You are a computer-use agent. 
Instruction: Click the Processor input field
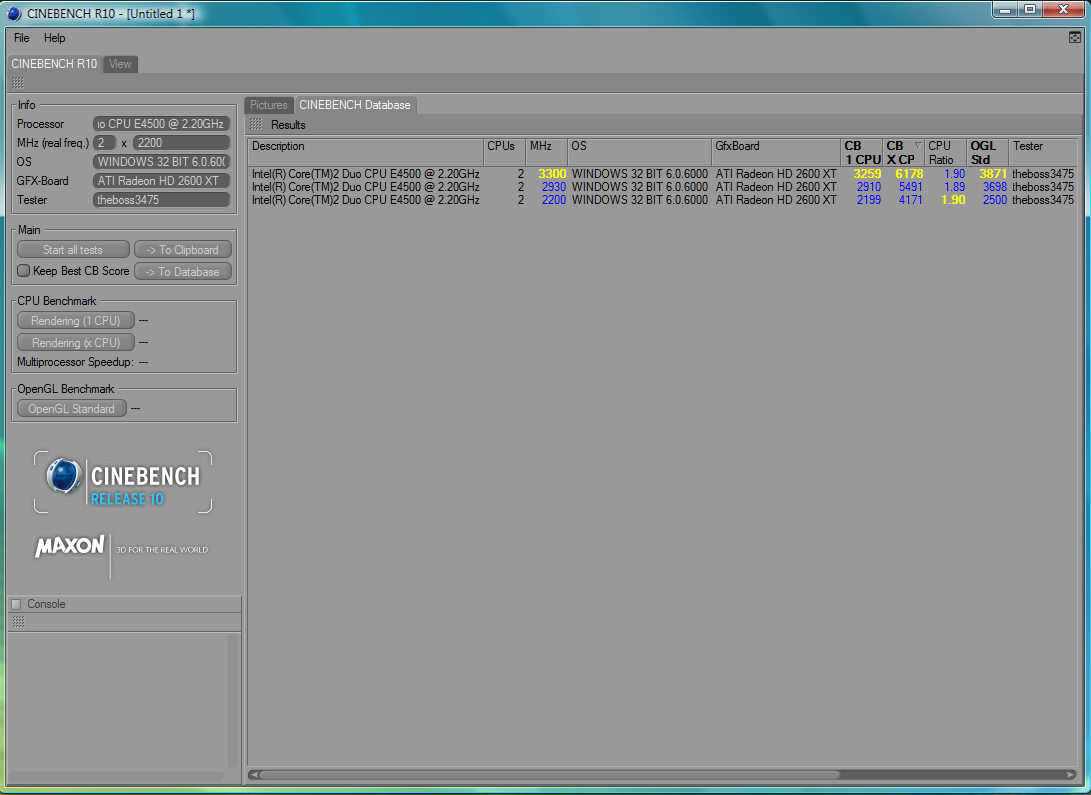161,124
